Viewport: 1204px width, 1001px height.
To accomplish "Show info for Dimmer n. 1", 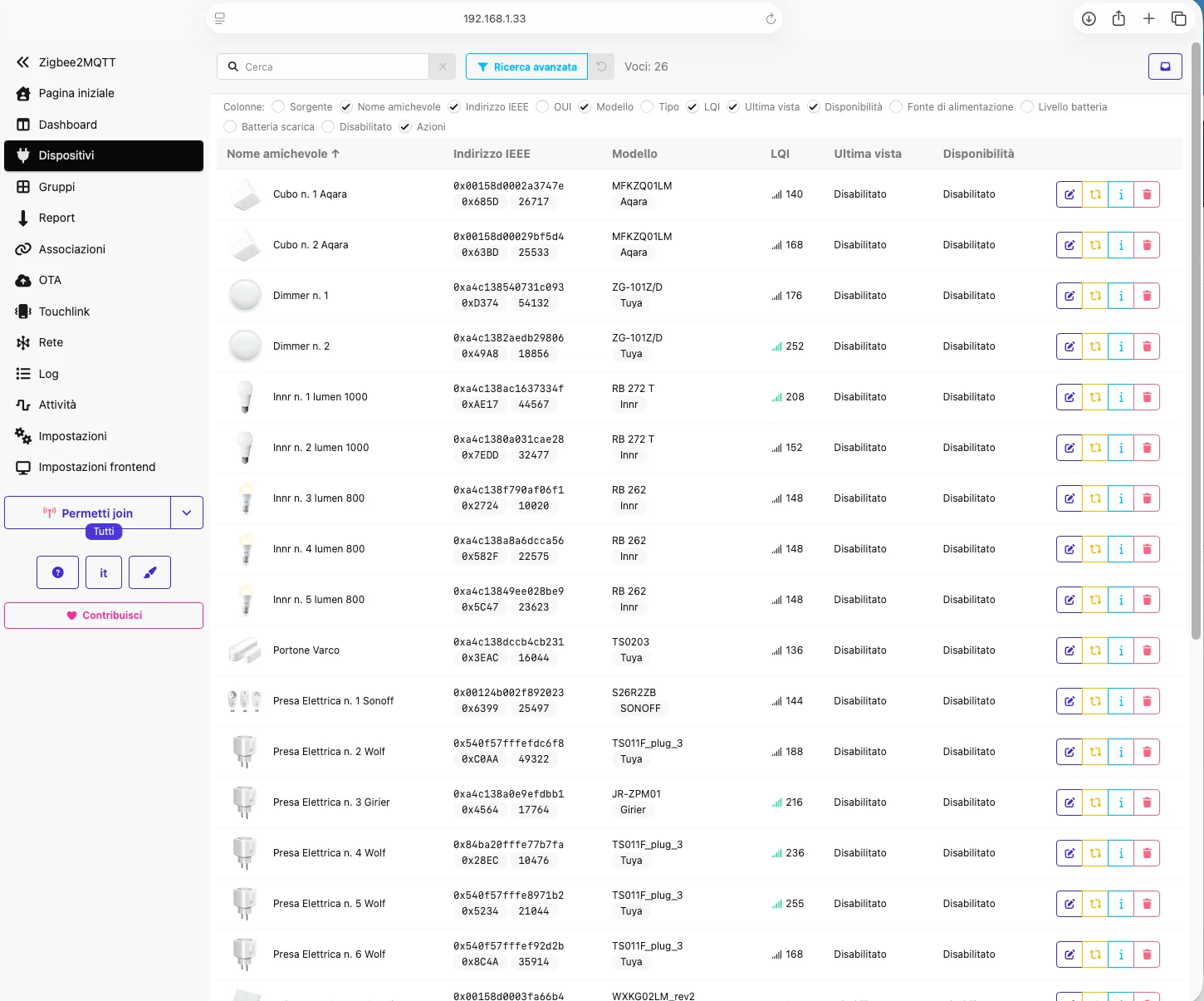I will click(x=1121, y=296).
